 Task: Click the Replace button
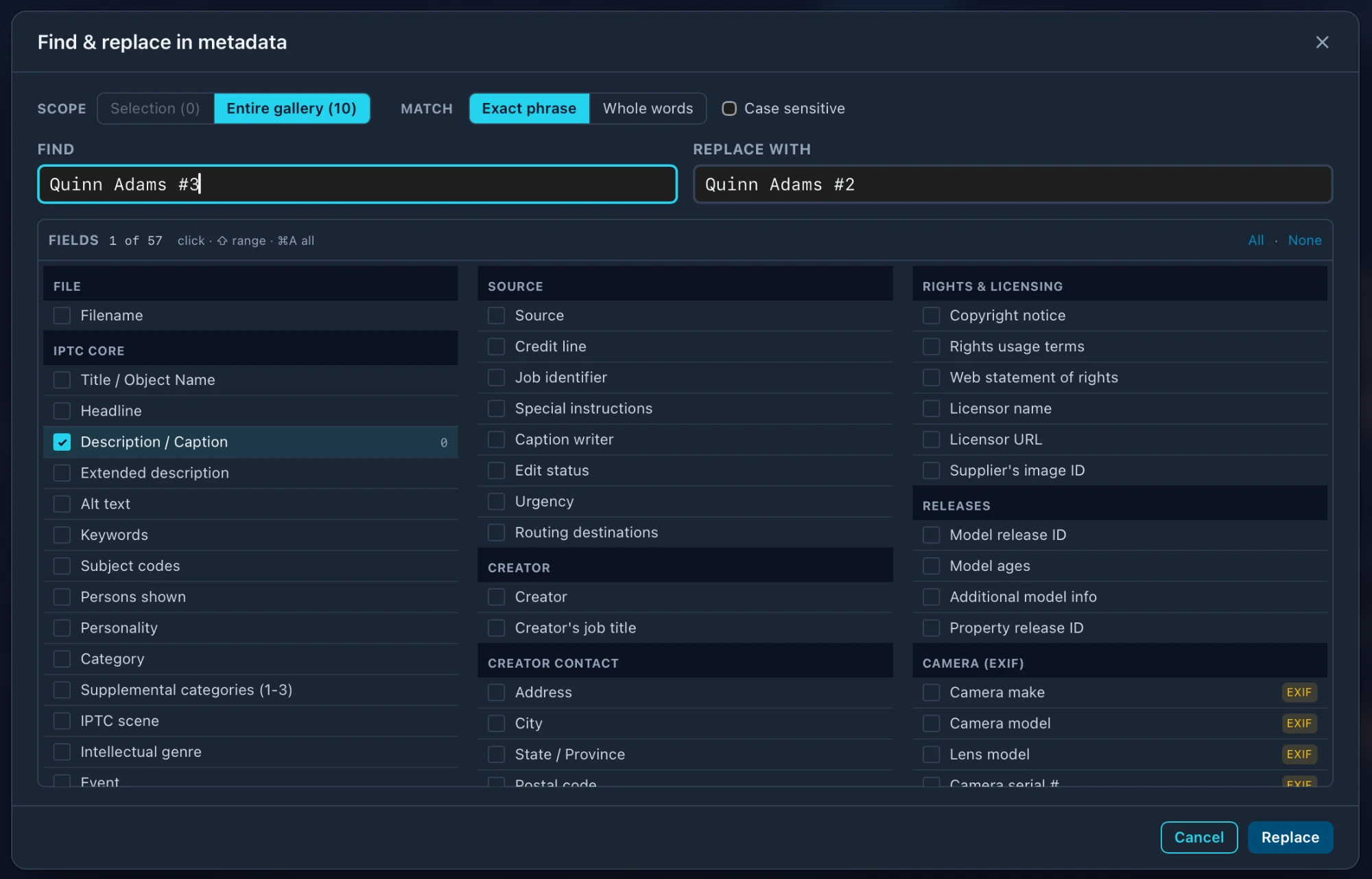pos(1290,837)
